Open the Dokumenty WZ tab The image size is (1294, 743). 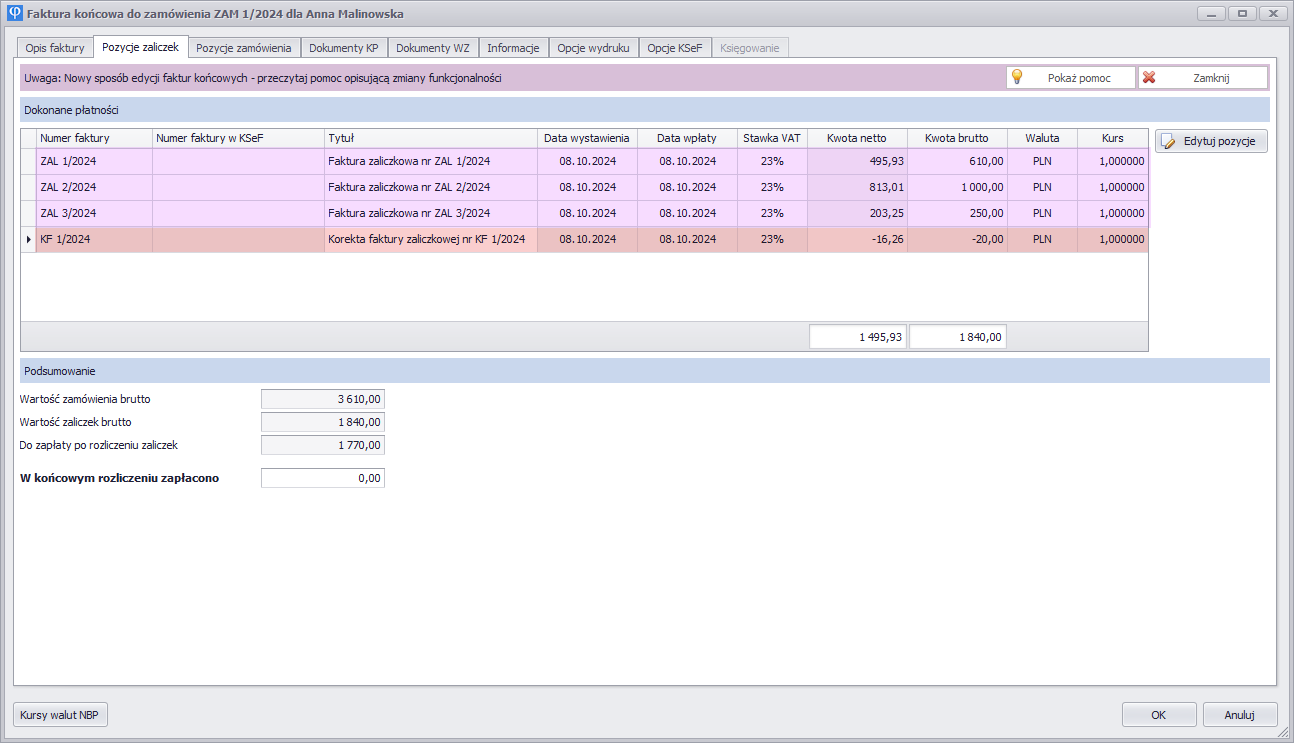pyautogui.click(x=432, y=48)
